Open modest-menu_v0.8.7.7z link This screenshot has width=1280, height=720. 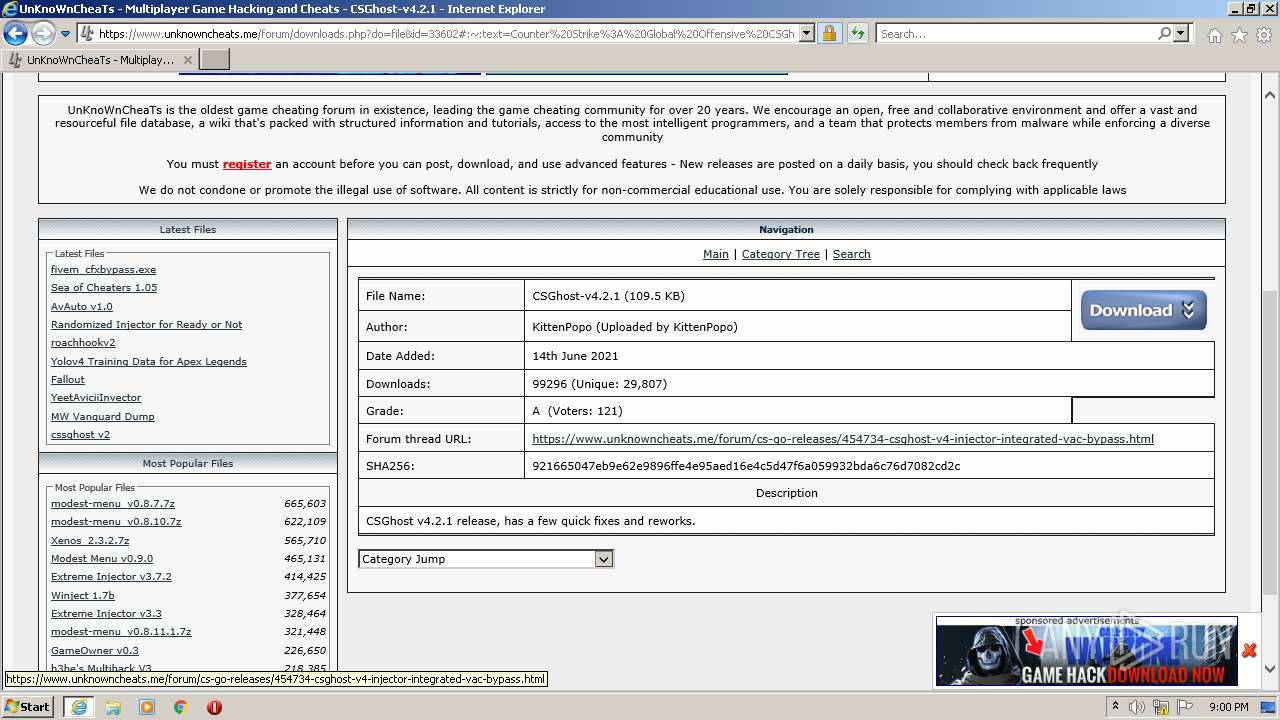[x=113, y=504]
